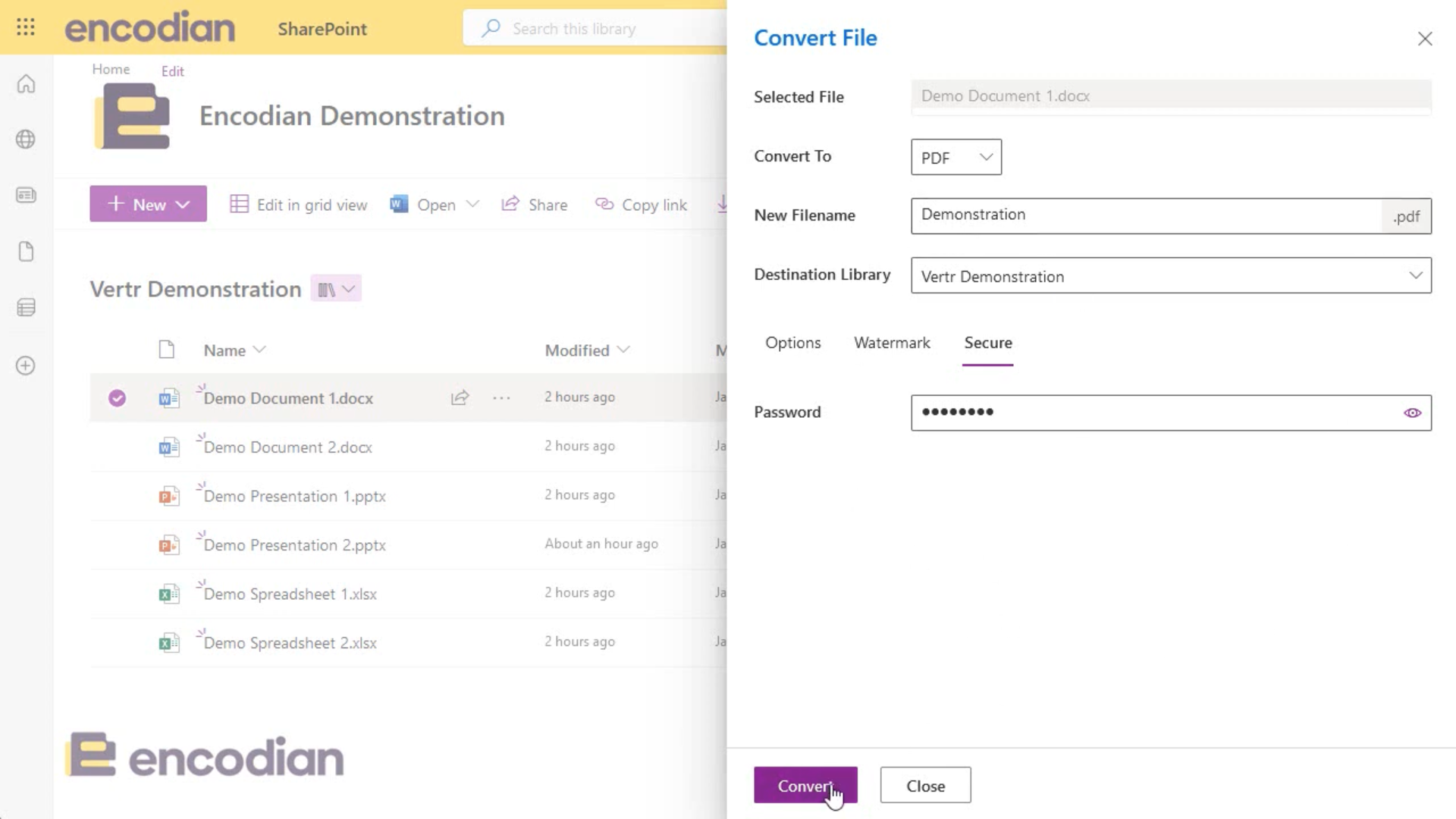Click the Vertr Demonstration library heading
1456x819 pixels.
click(x=196, y=289)
